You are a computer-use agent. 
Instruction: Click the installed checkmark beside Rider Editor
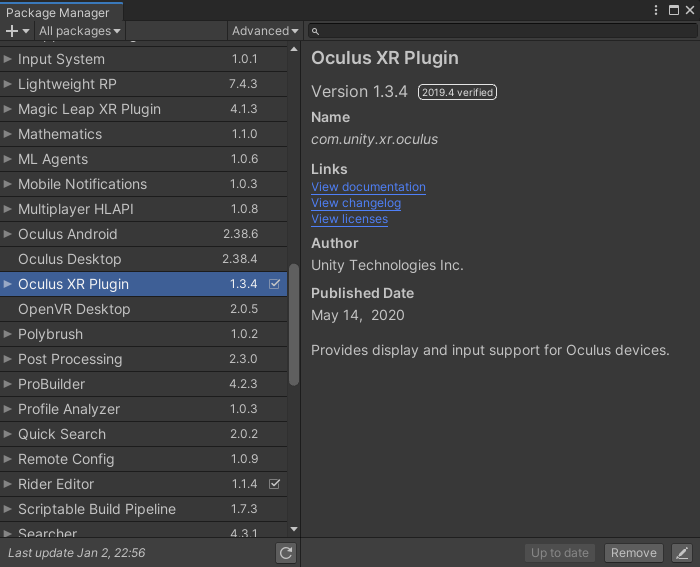coord(275,484)
